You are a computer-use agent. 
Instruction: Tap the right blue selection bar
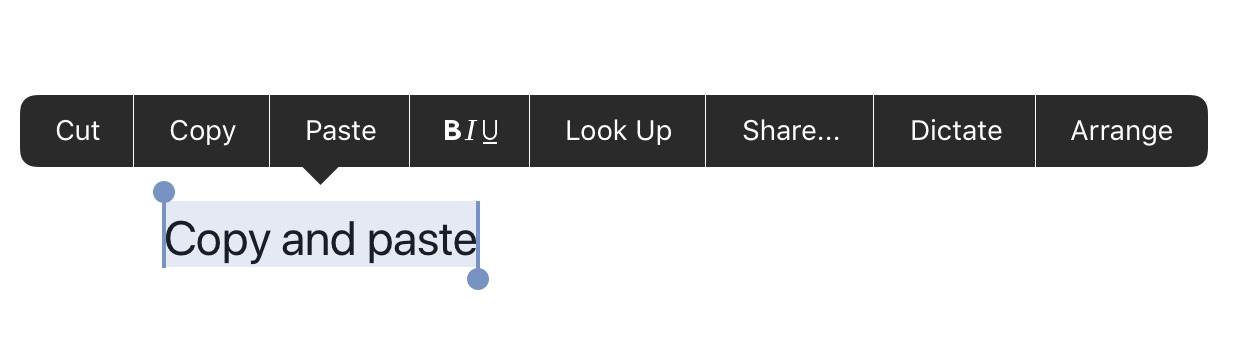click(478, 235)
